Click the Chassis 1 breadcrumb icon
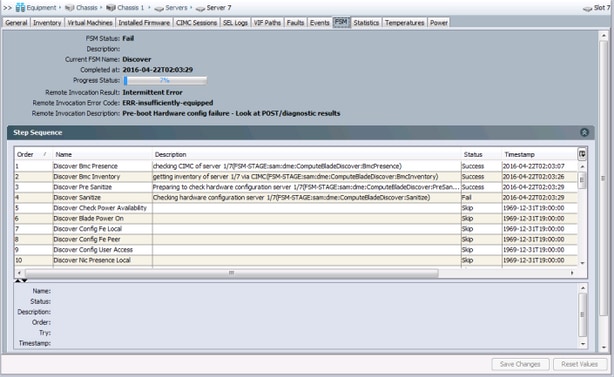Screen dimensions: 614x377 (x=111, y=8)
